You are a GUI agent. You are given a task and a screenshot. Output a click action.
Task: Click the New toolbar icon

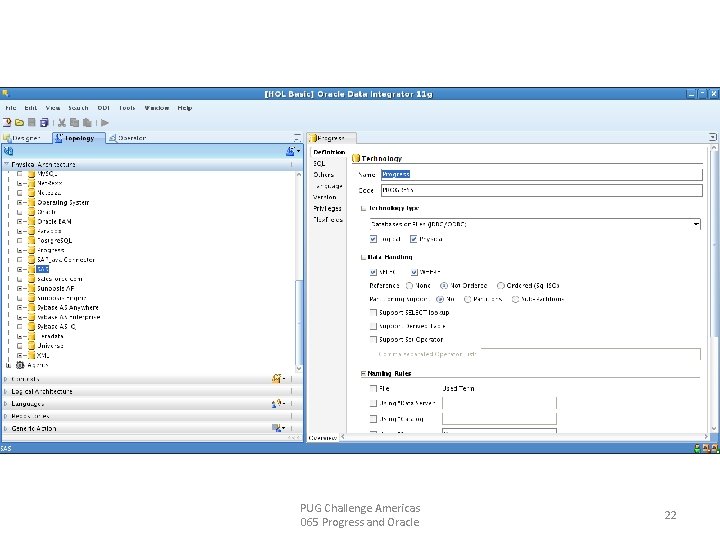(7, 123)
